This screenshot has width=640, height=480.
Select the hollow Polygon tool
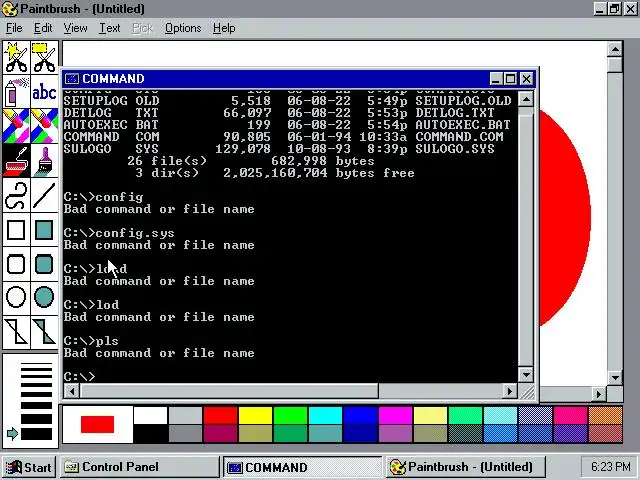(x=16, y=332)
